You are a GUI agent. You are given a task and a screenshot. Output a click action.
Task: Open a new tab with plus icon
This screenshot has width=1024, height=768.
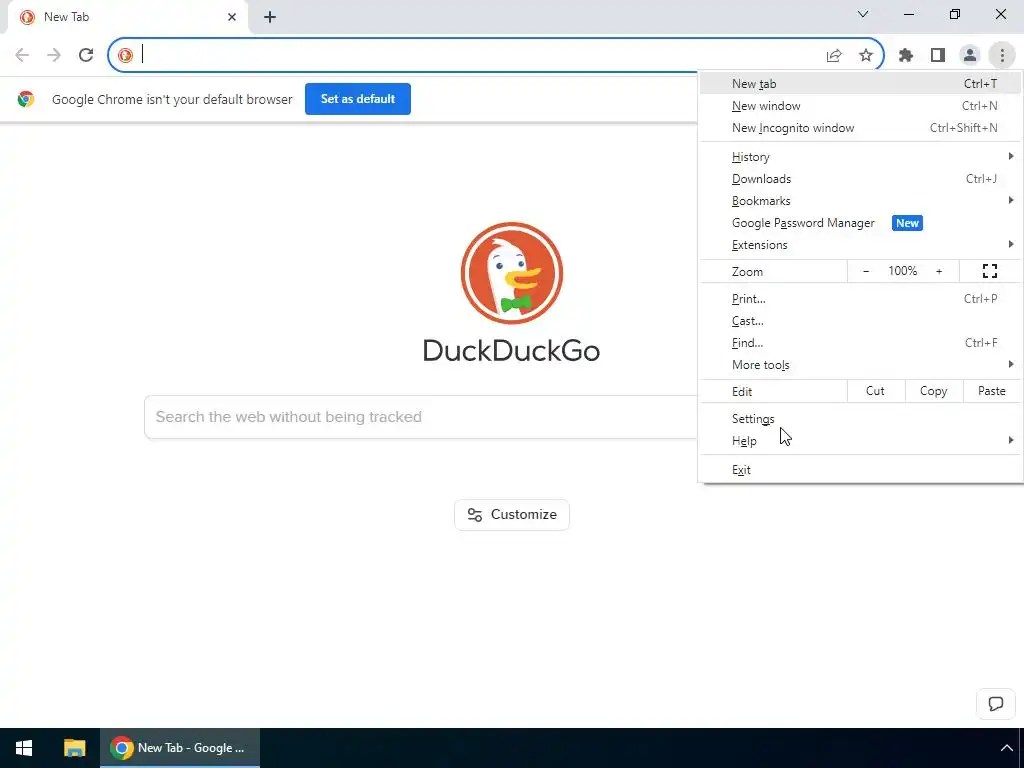tap(270, 17)
